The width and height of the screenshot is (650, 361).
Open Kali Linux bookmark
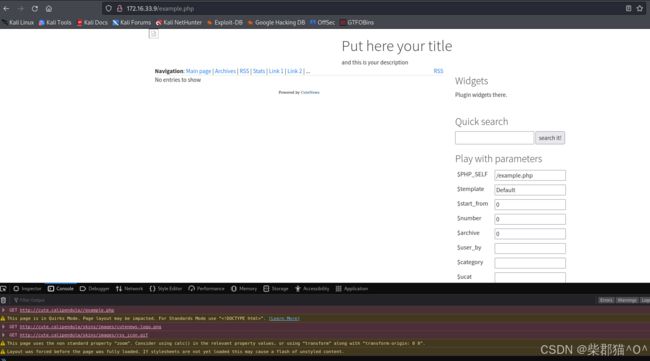(x=18, y=22)
